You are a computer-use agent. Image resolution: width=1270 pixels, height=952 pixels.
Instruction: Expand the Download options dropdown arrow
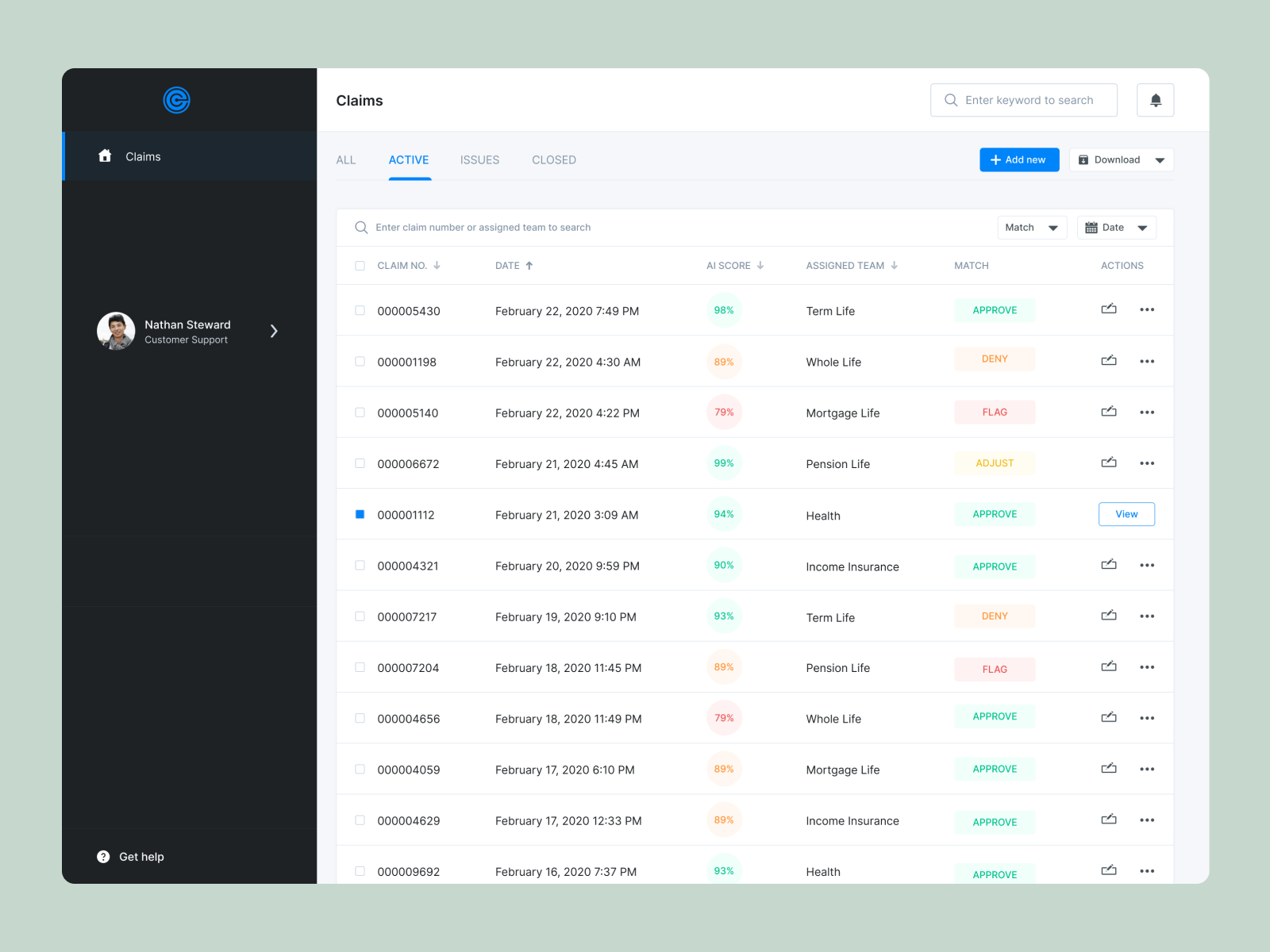1160,159
